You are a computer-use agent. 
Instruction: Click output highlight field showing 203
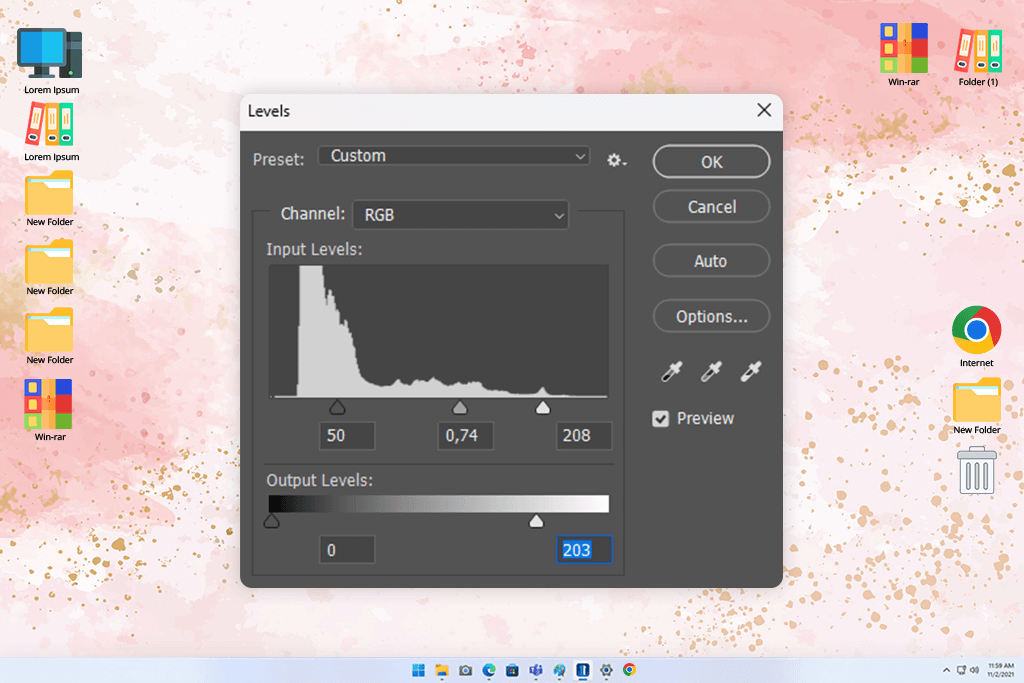point(584,550)
